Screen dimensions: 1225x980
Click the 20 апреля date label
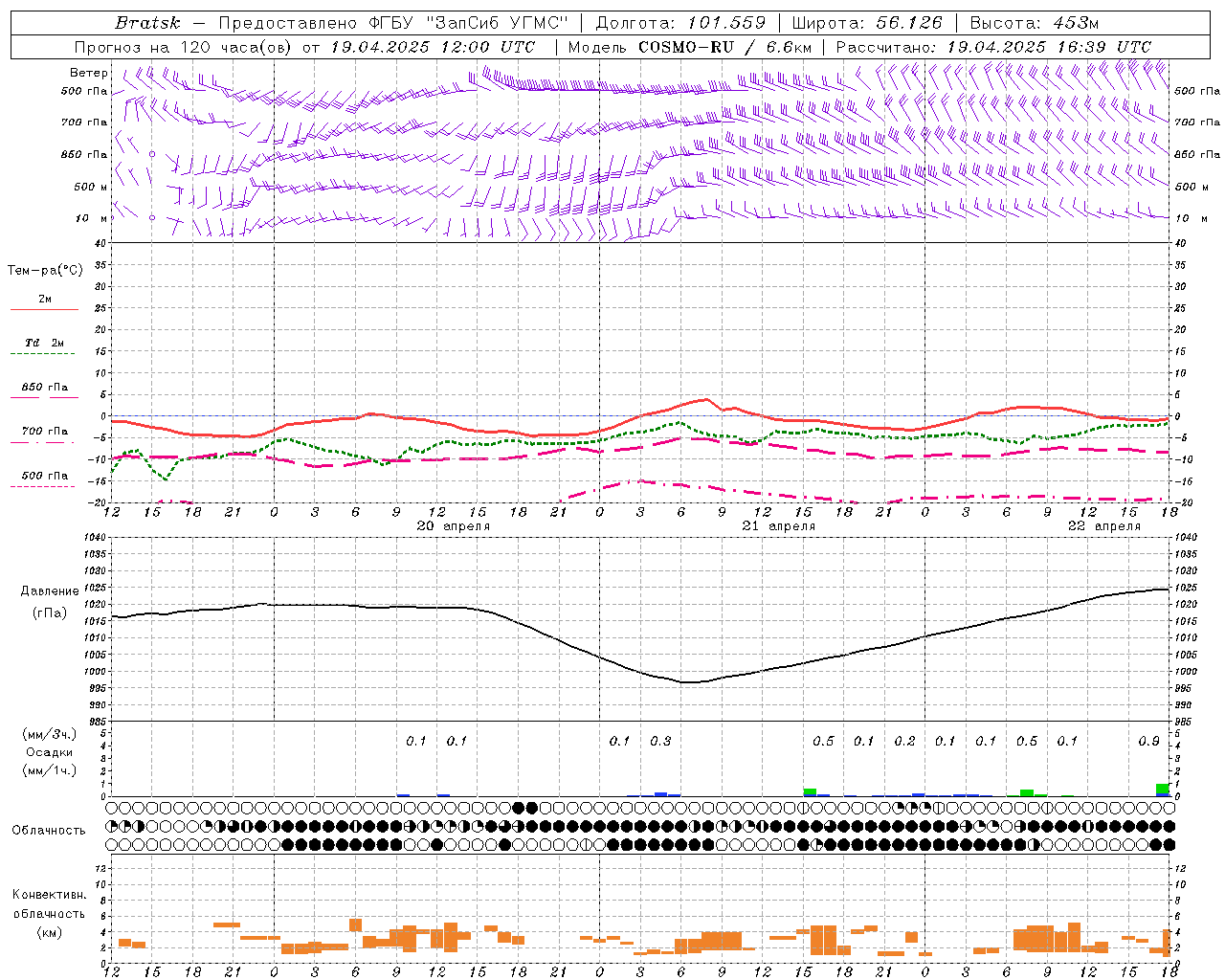tap(453, 526)
